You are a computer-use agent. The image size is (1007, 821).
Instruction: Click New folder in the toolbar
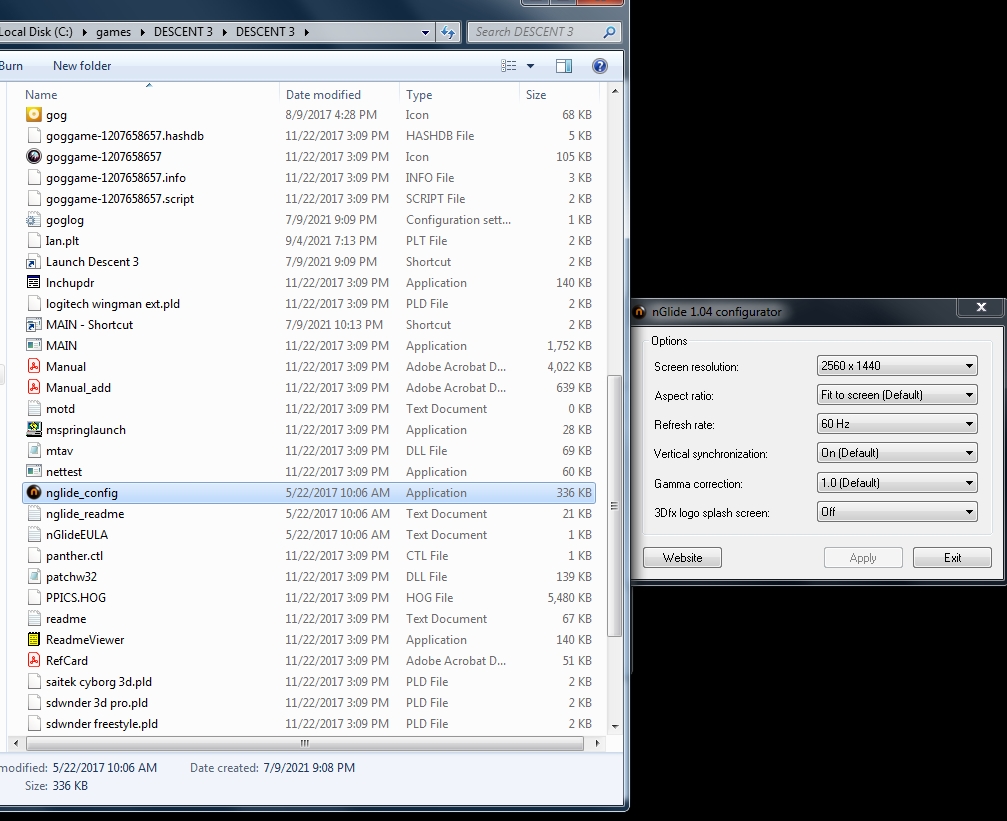click(x=82, y=66)
